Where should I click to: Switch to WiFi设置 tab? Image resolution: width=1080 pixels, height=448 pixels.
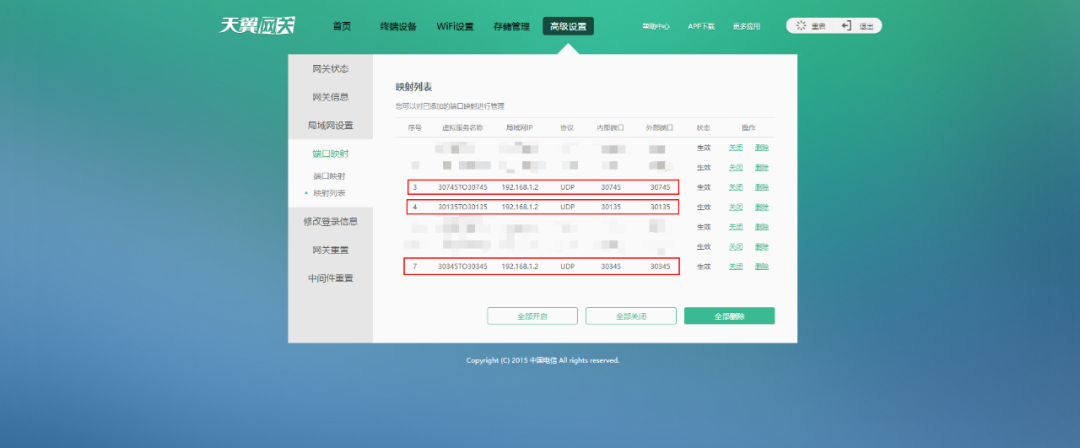tap(455, 27)
